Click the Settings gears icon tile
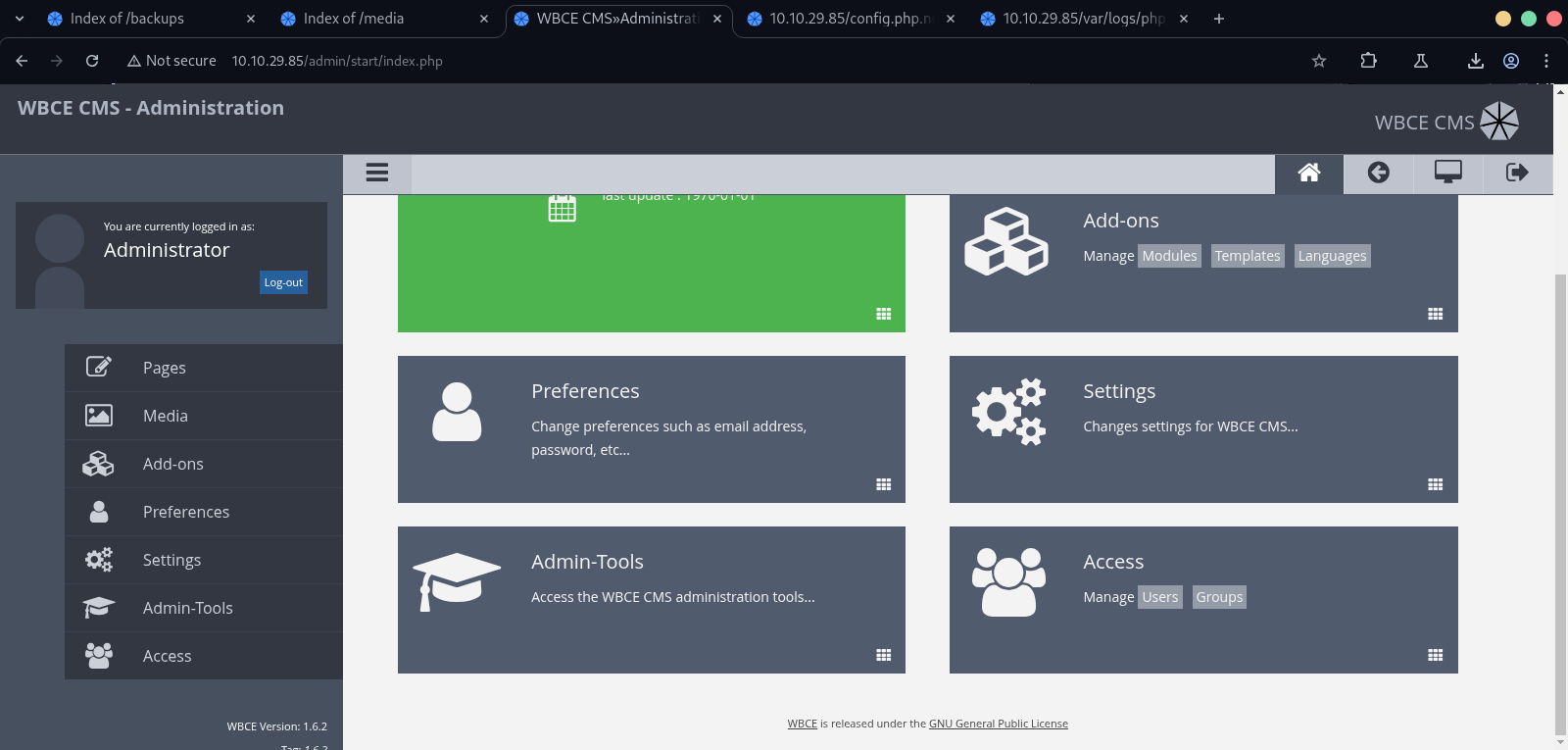 1008,412
